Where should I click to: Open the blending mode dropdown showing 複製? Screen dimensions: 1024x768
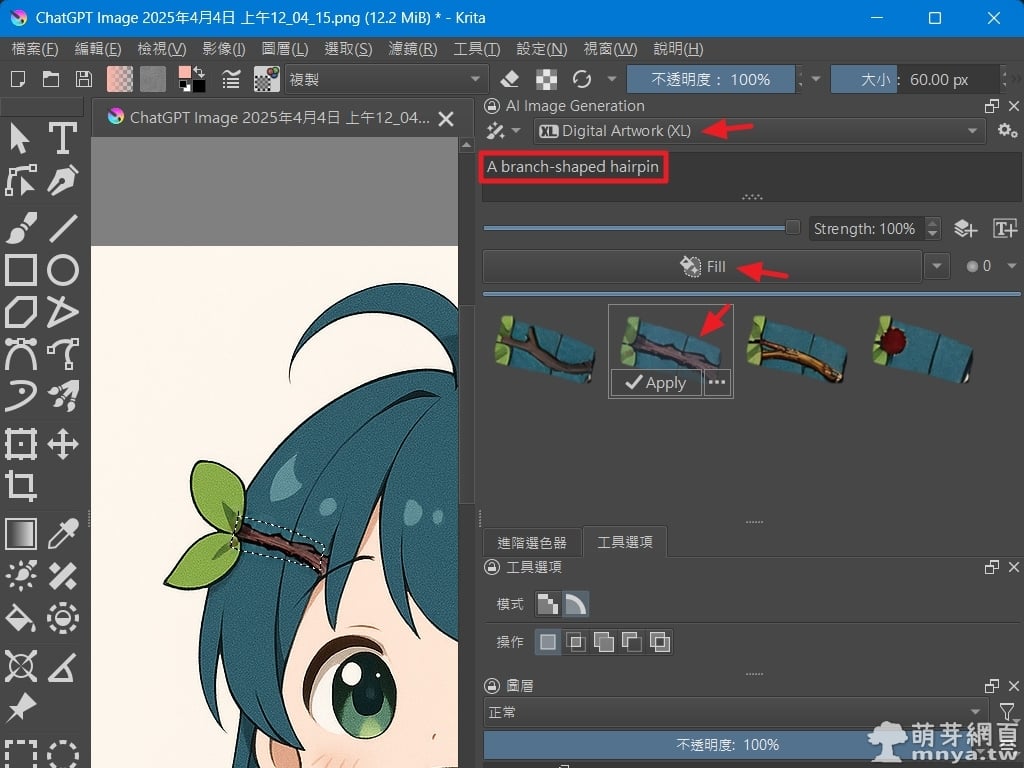point(385,79)
